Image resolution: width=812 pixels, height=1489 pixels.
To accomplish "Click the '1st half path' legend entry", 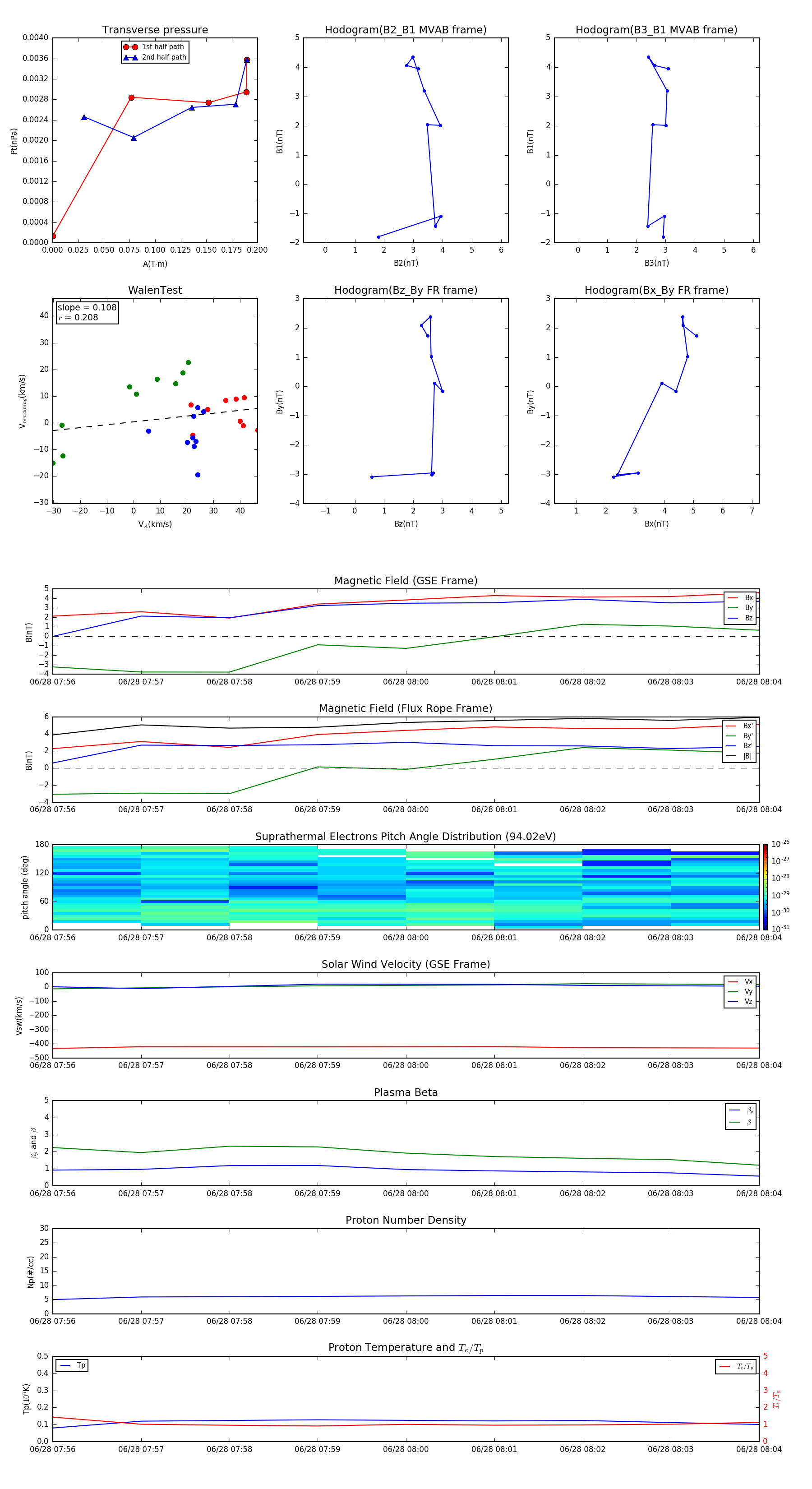I will (154, 47).
